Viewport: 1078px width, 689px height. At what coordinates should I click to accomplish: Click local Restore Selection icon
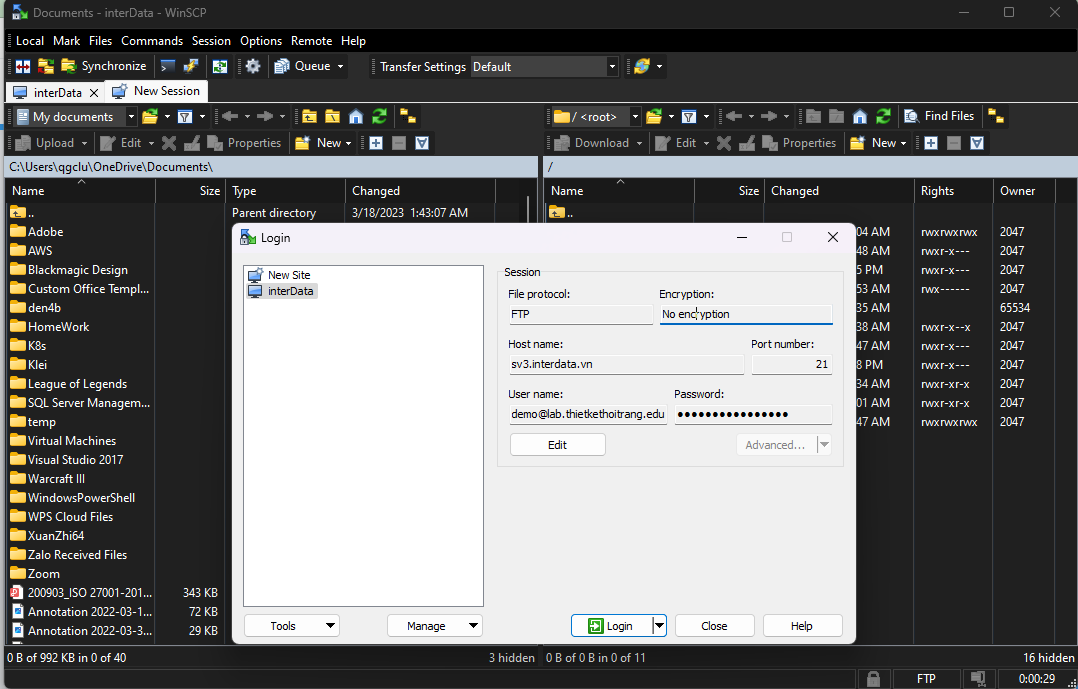tap(422, 143)
